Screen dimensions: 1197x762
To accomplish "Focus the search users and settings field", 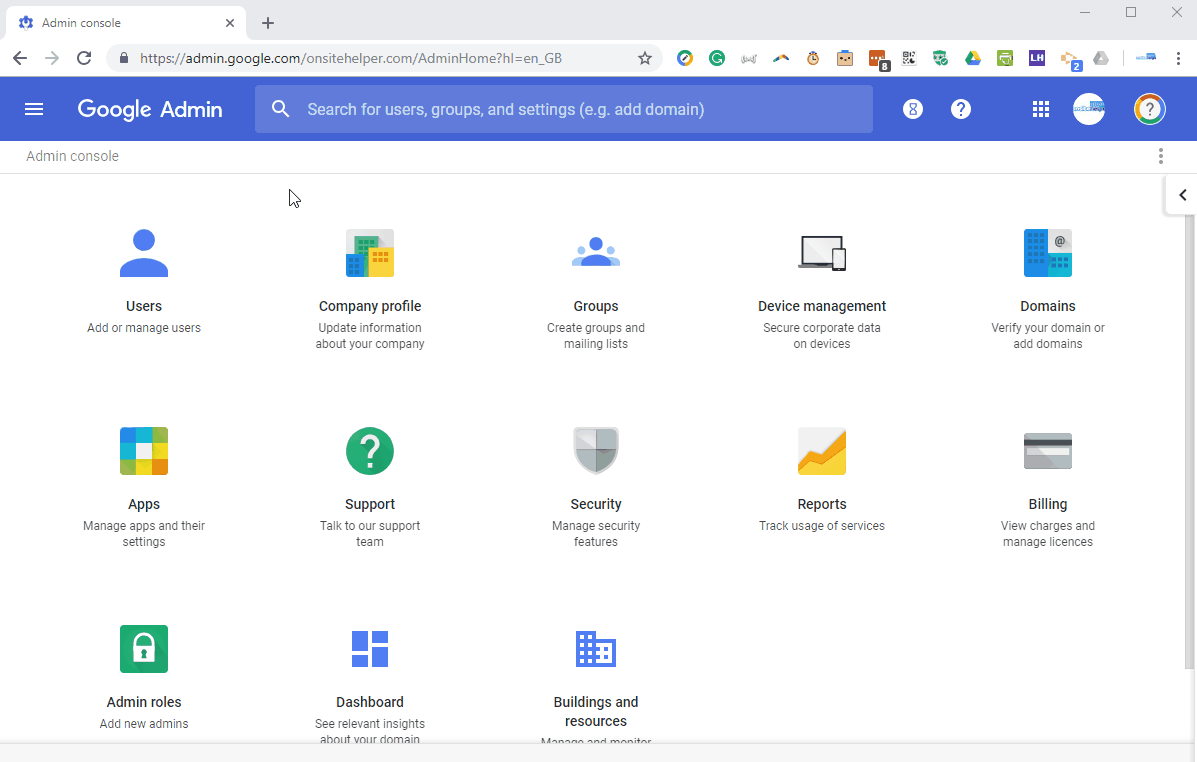I will pos(563,109).
